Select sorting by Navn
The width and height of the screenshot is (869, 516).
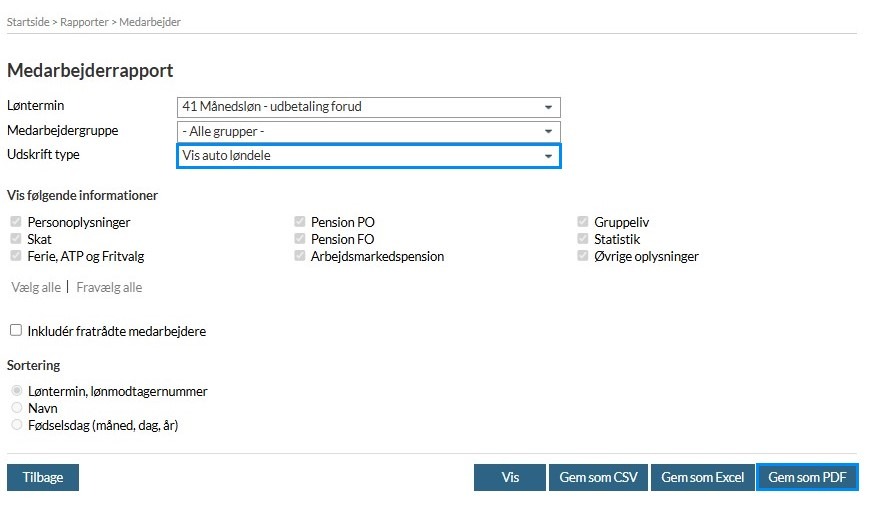[16, 408]
